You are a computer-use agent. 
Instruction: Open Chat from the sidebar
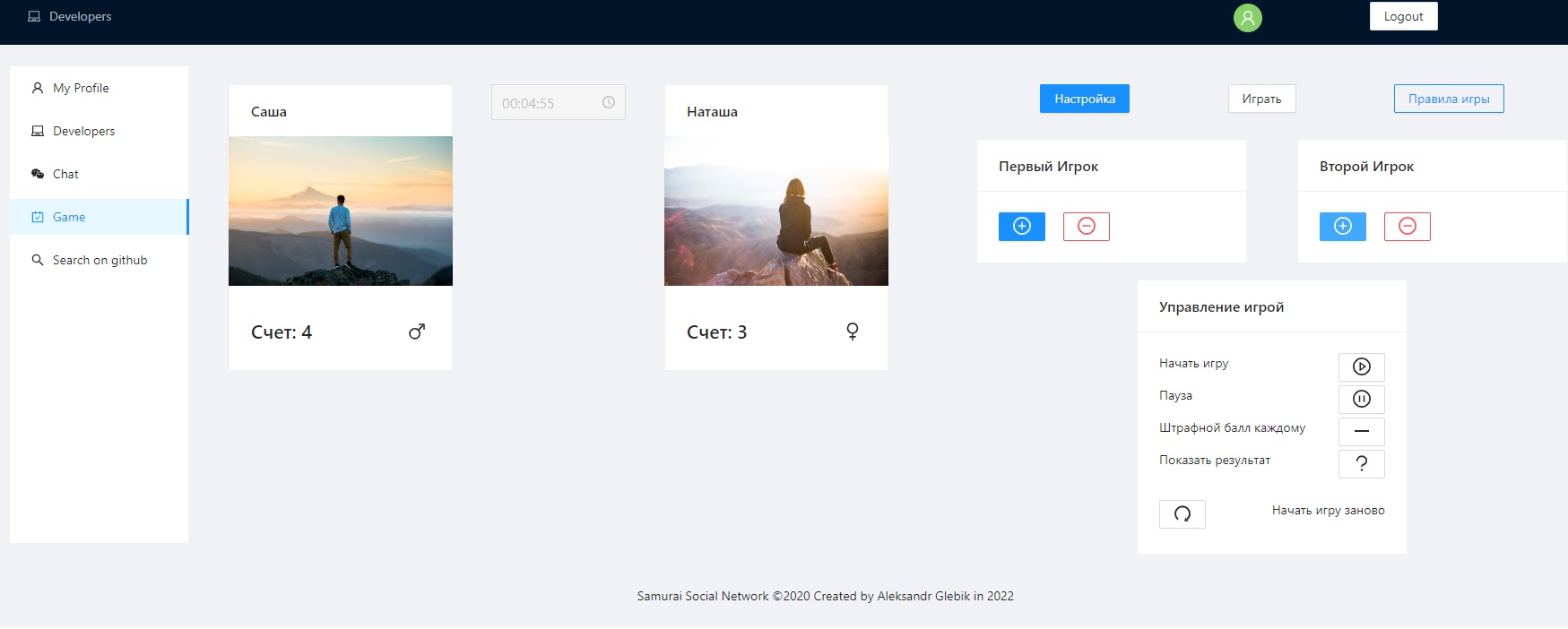point(99,174)
